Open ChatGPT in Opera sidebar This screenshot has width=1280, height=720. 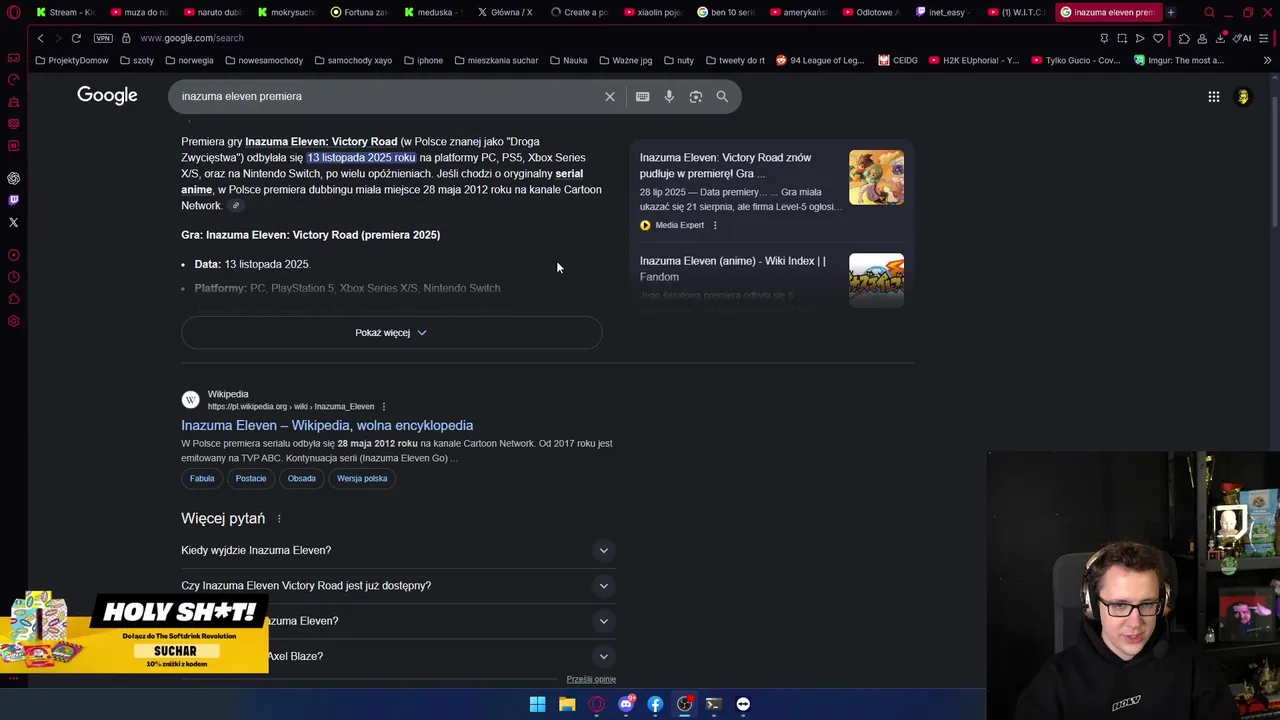coord(13,178)
